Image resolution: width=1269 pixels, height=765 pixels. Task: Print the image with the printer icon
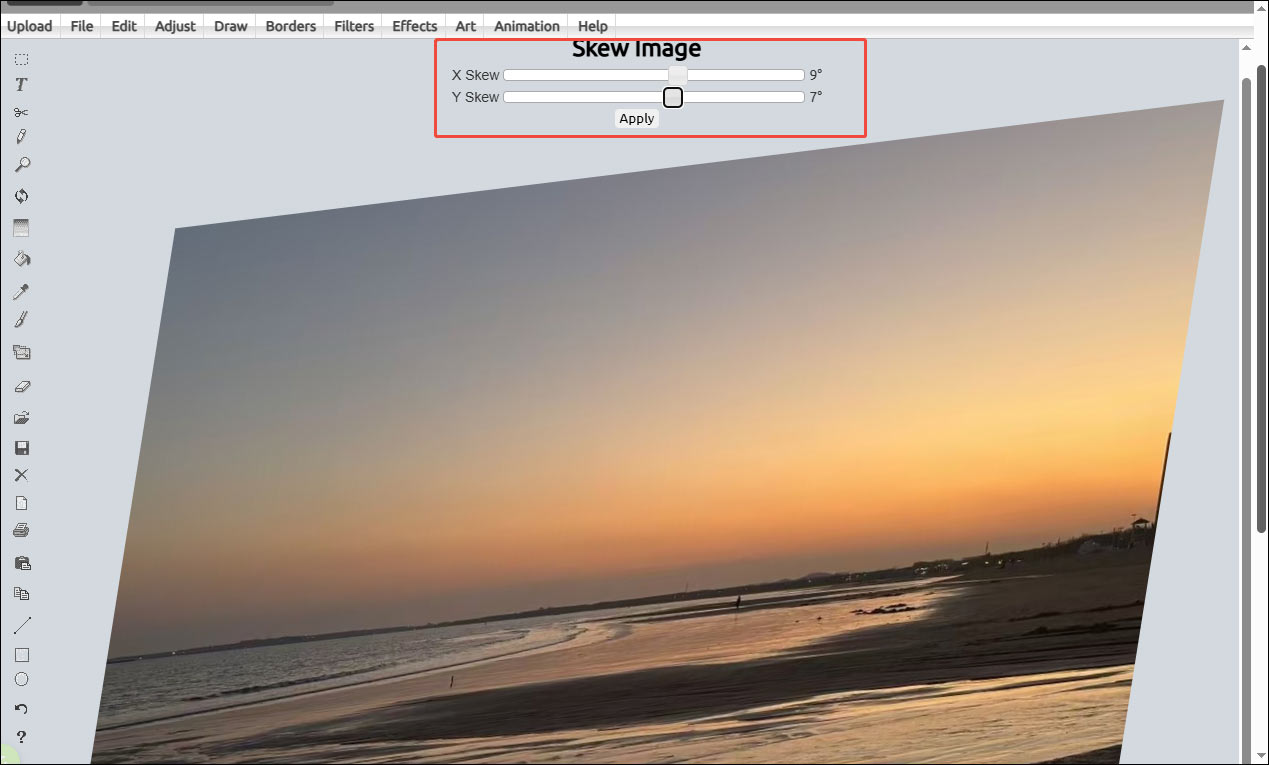click(21, 529)
